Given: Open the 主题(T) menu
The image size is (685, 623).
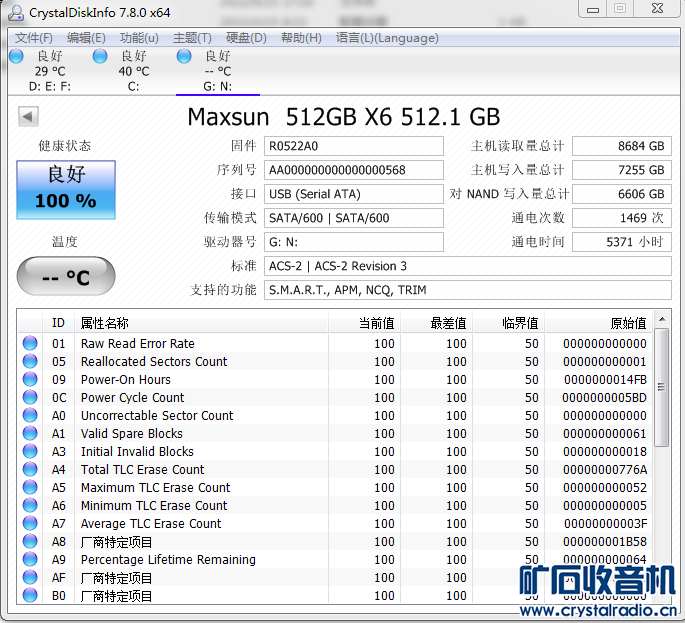Looking at the screenshot, I should 192,38.
